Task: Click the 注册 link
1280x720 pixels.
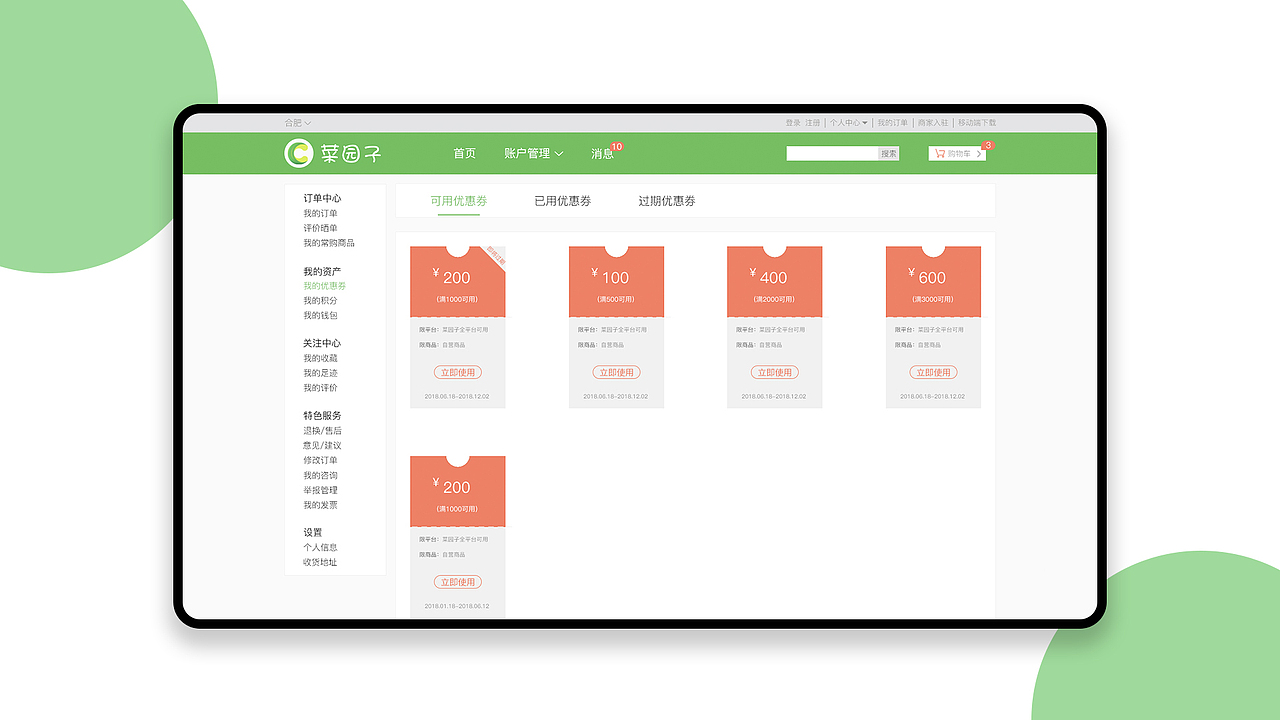Action: pyautogui.click(x=813, y=123)
